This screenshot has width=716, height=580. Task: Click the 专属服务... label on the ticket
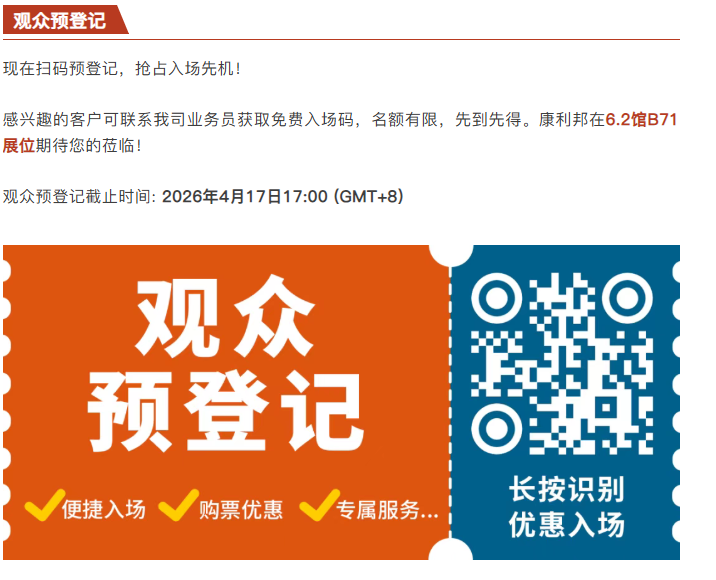click(387, 509)
